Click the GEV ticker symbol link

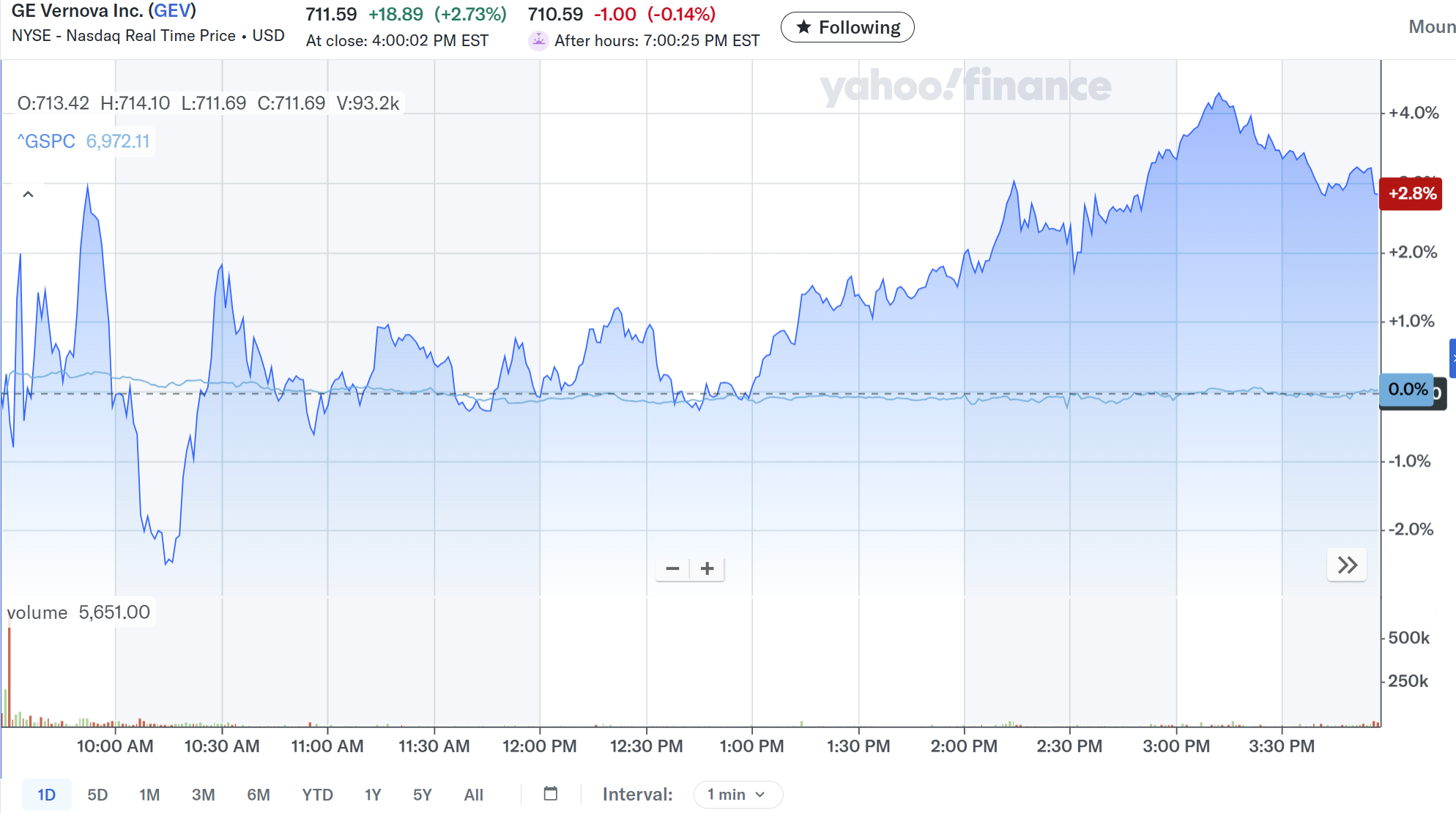click(x=172, y=11)
